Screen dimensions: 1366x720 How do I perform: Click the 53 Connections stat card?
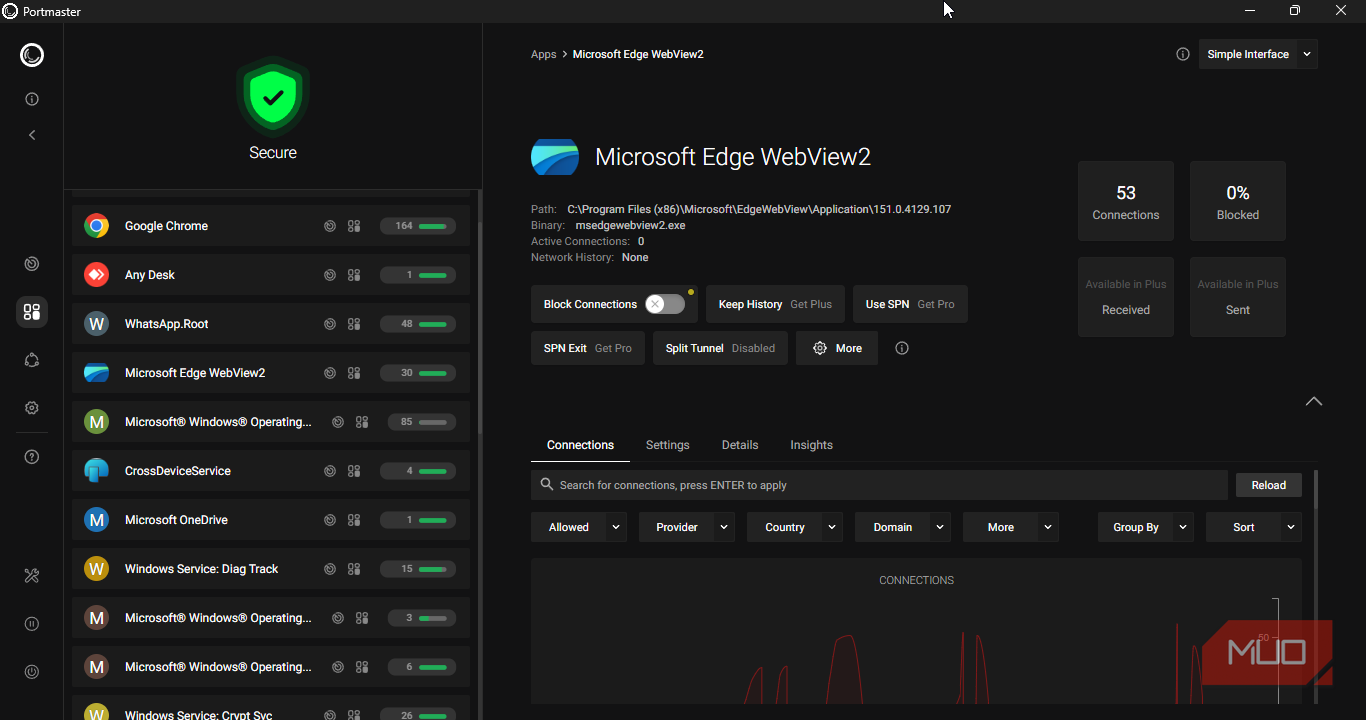[x=1126, y=201]
